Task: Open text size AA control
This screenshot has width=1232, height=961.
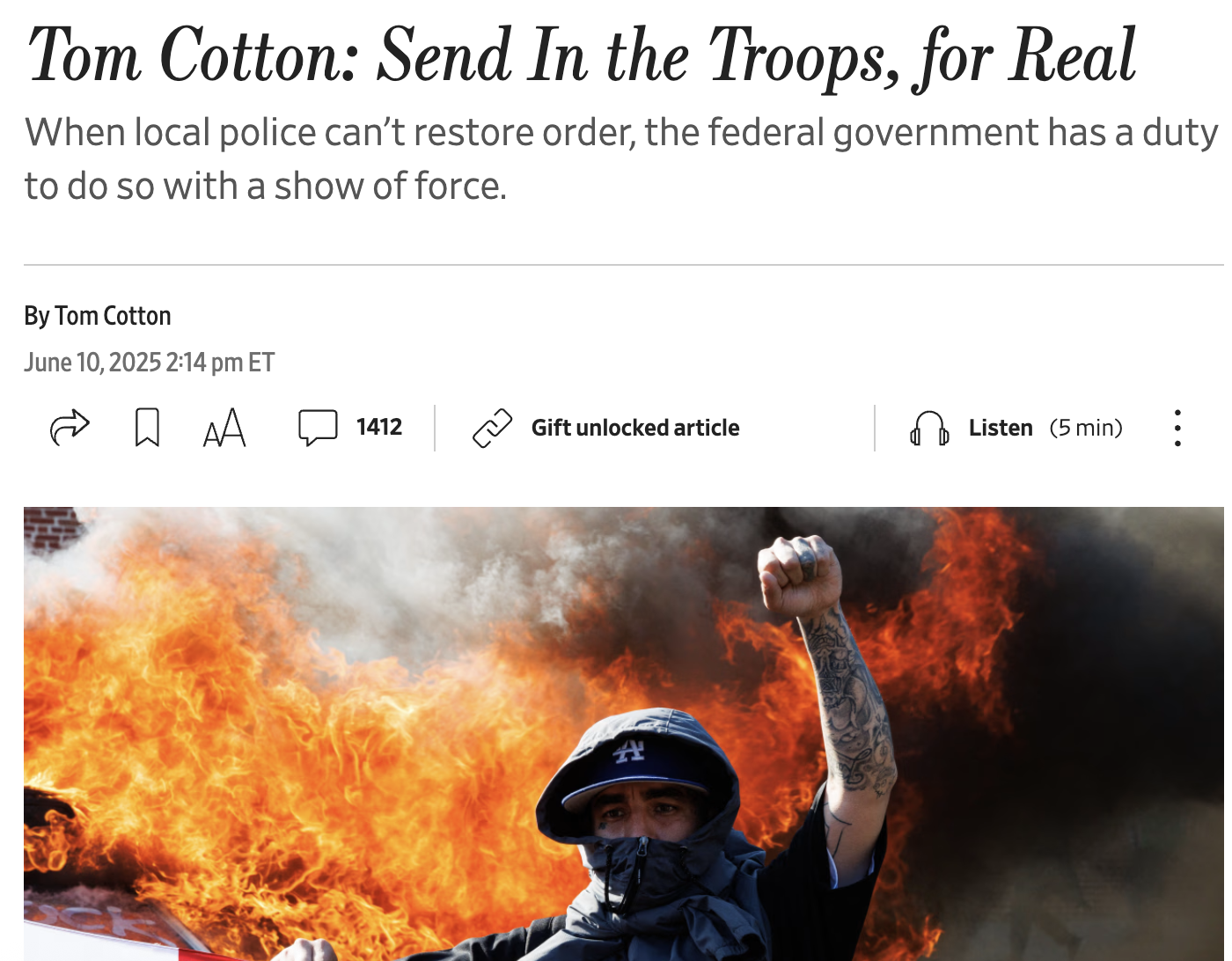Action: (224, 428)
